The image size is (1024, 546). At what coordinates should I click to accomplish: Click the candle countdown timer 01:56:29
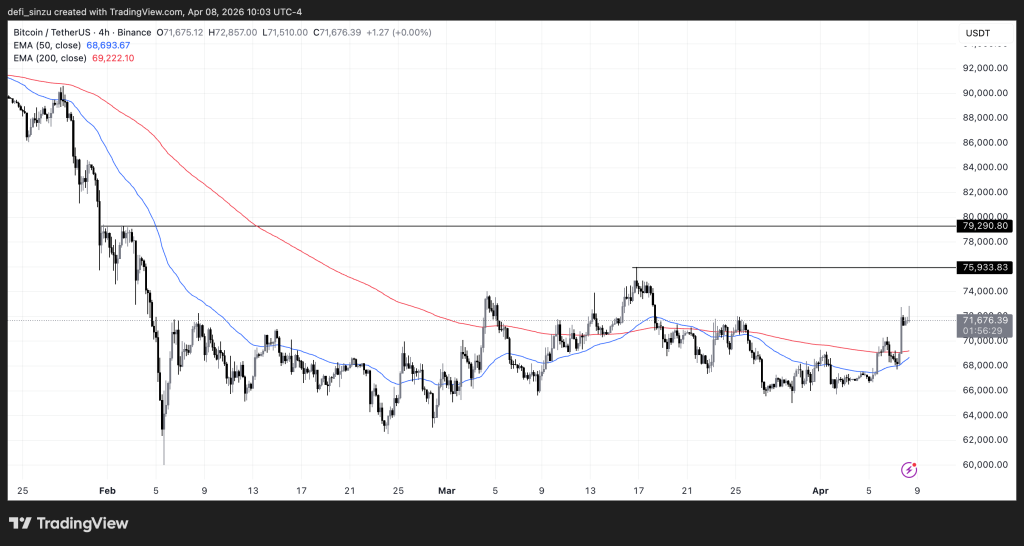pos(986,330)
